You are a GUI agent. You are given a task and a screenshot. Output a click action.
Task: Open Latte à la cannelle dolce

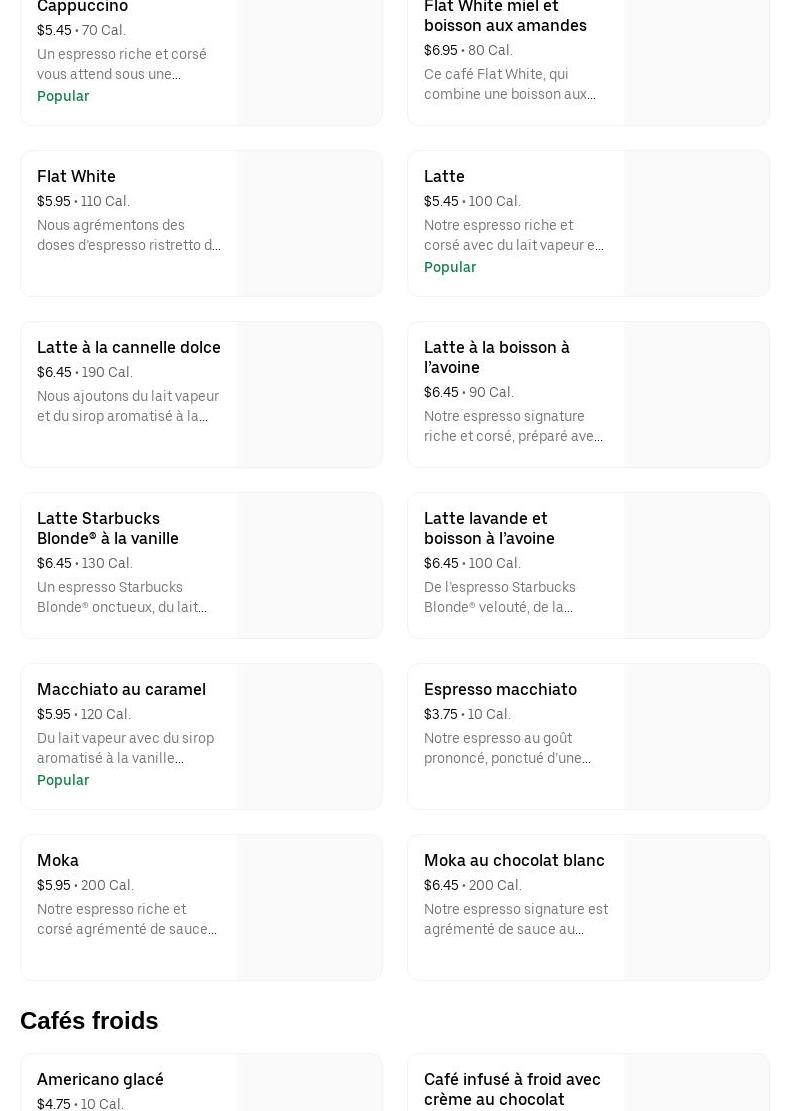click(x=129, y=348)
